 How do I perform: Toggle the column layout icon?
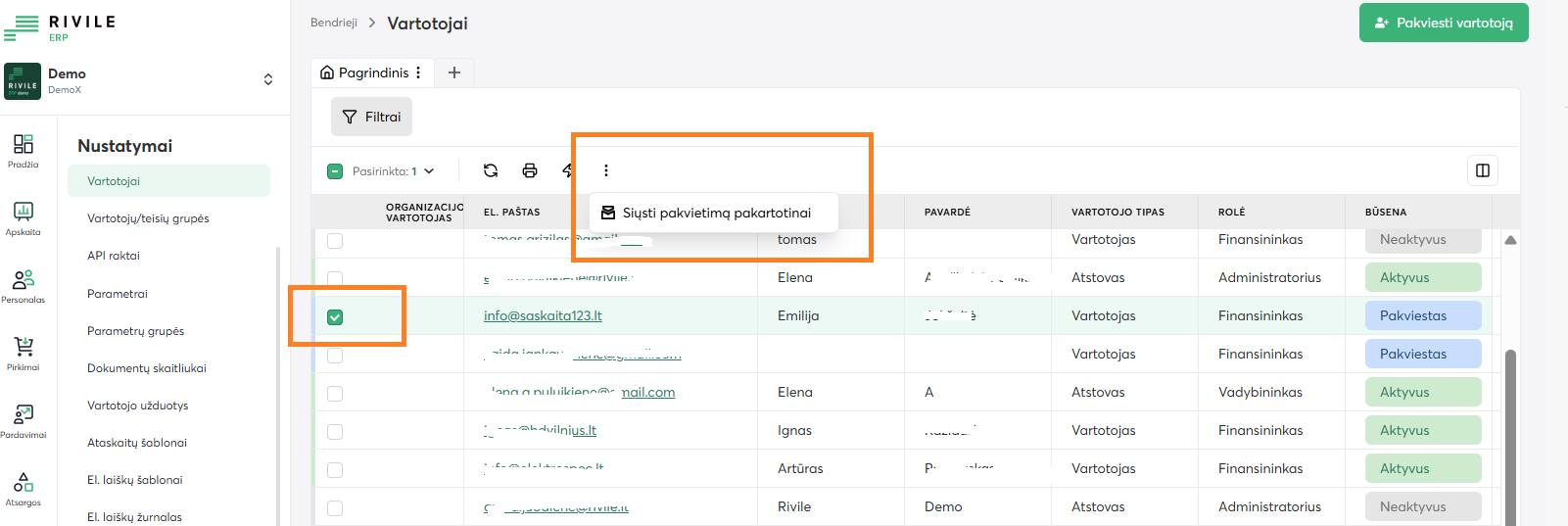pos(1482,170)
